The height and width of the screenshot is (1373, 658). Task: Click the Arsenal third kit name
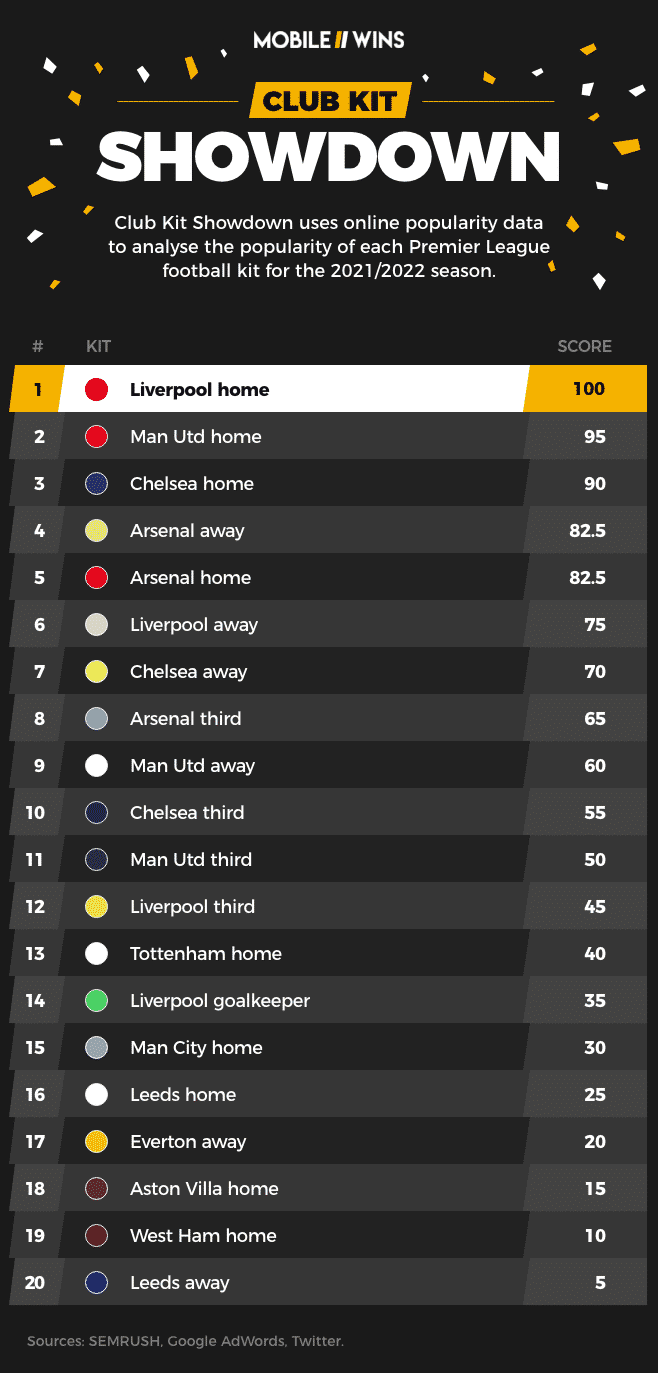tap(186, 719)
